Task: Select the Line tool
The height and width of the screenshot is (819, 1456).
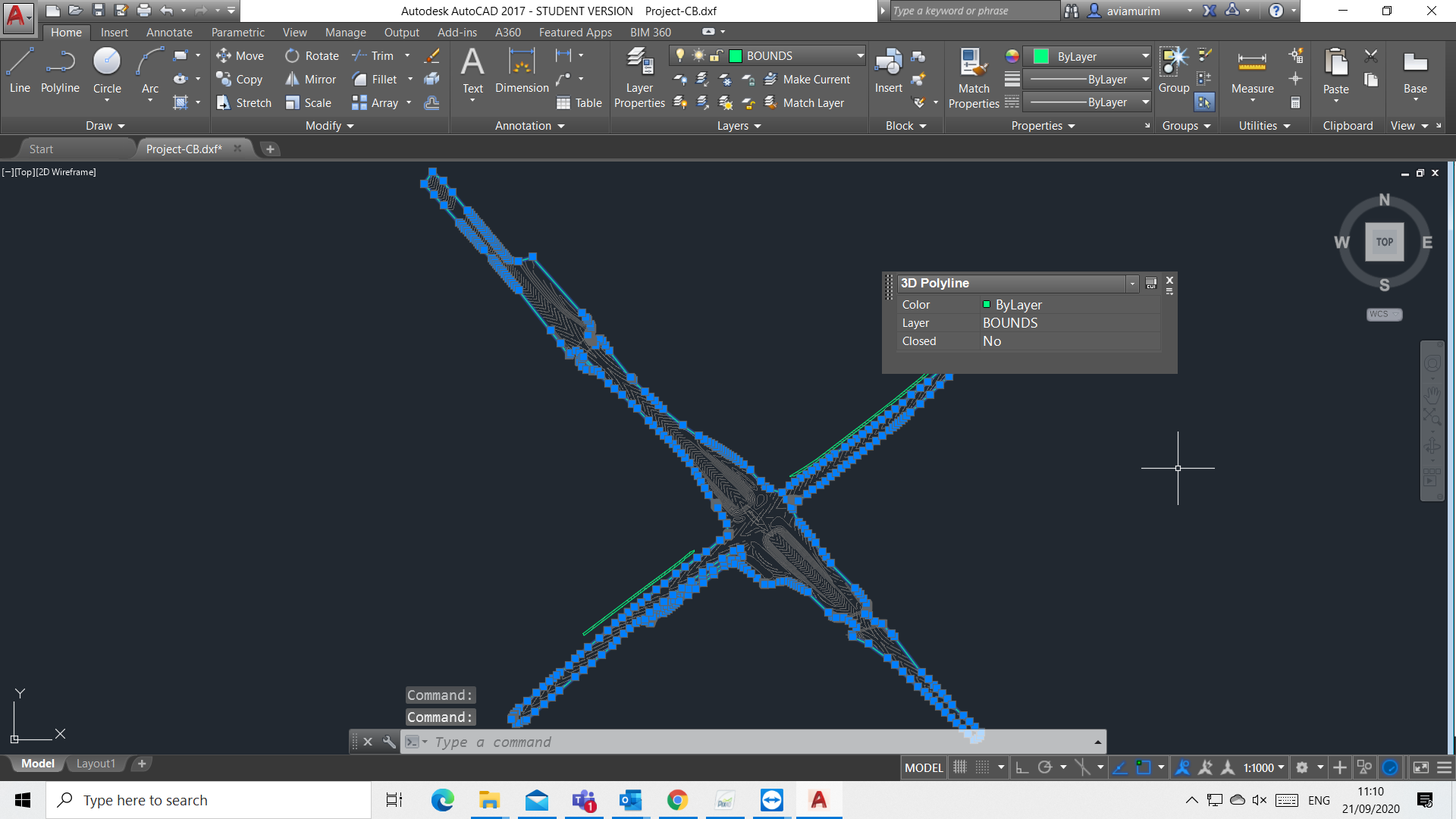Action: [x=20, y=70]
